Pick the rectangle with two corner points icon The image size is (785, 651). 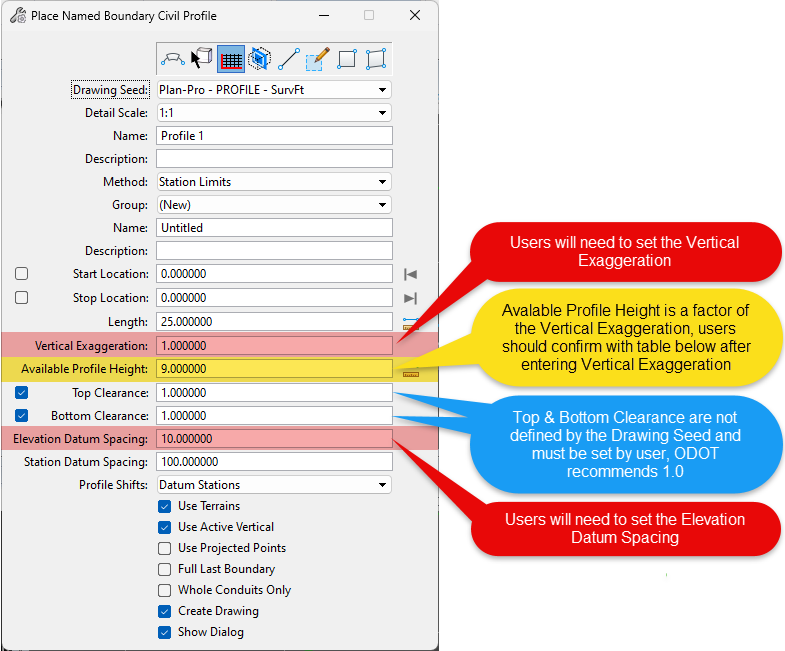346,59
